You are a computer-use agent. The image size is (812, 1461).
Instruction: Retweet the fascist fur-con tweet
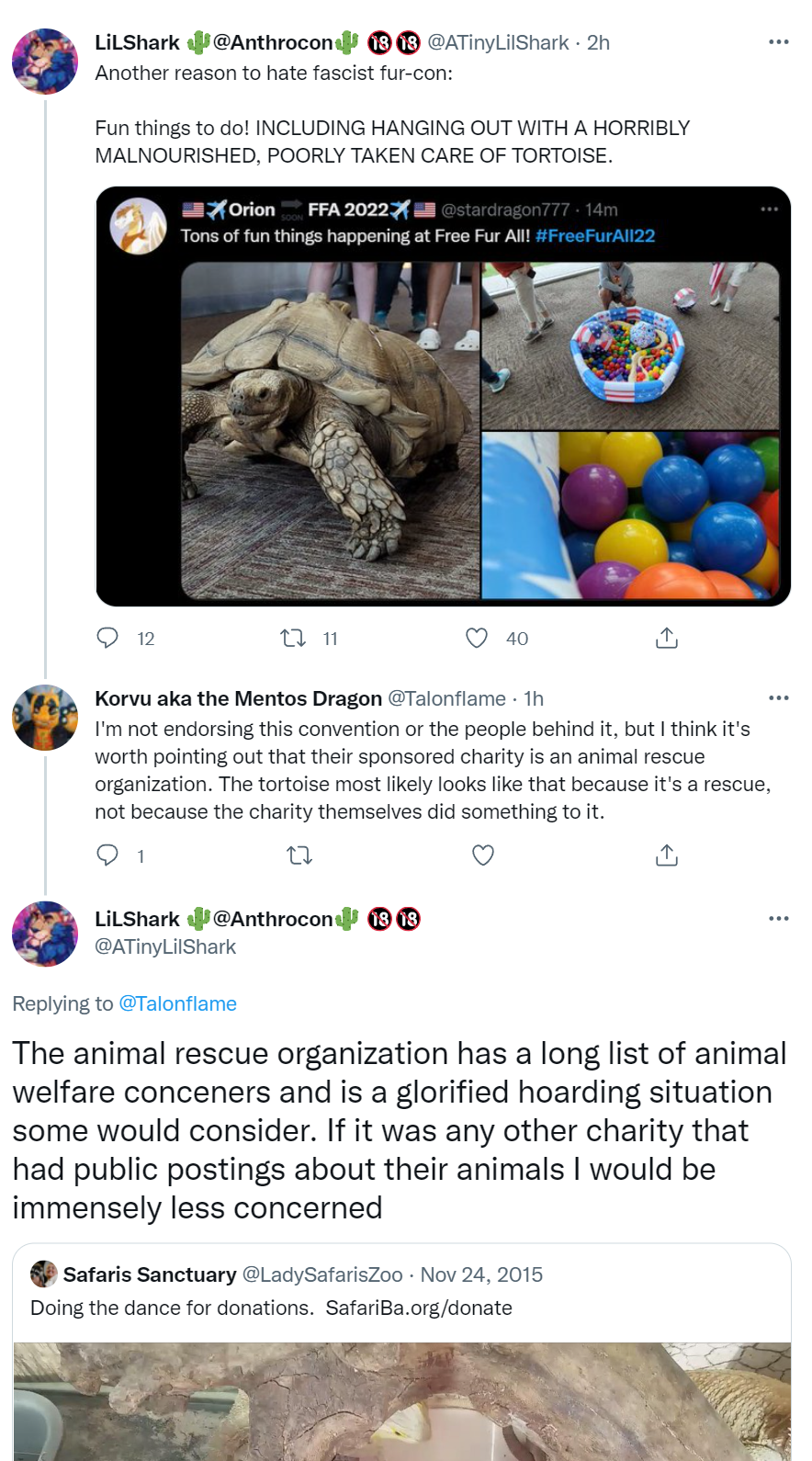[293, 638]
